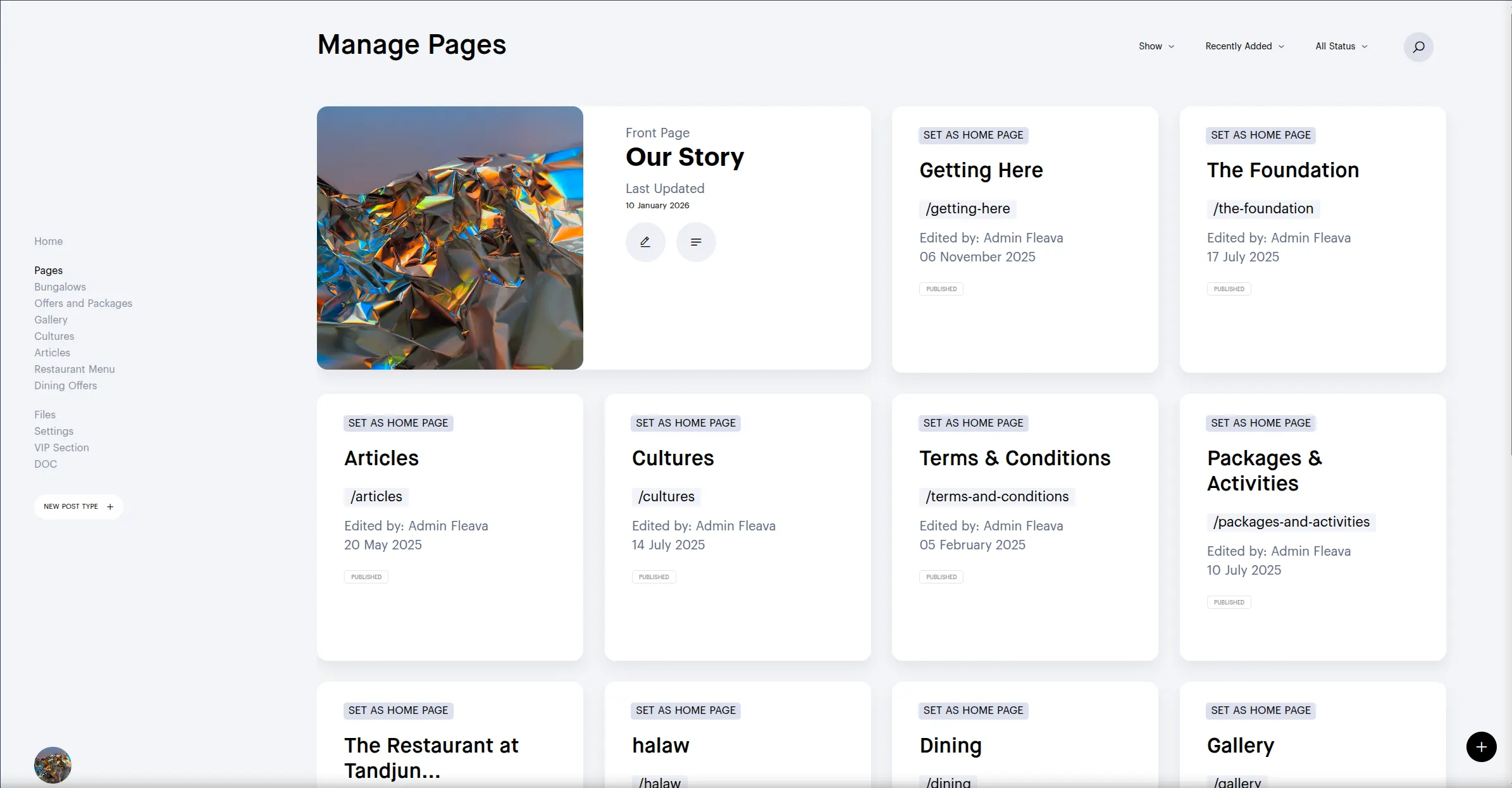This screenshot has height=788, width=1512.
Task: Click the chevron beside All Status
Action: tap(1364, 46)
